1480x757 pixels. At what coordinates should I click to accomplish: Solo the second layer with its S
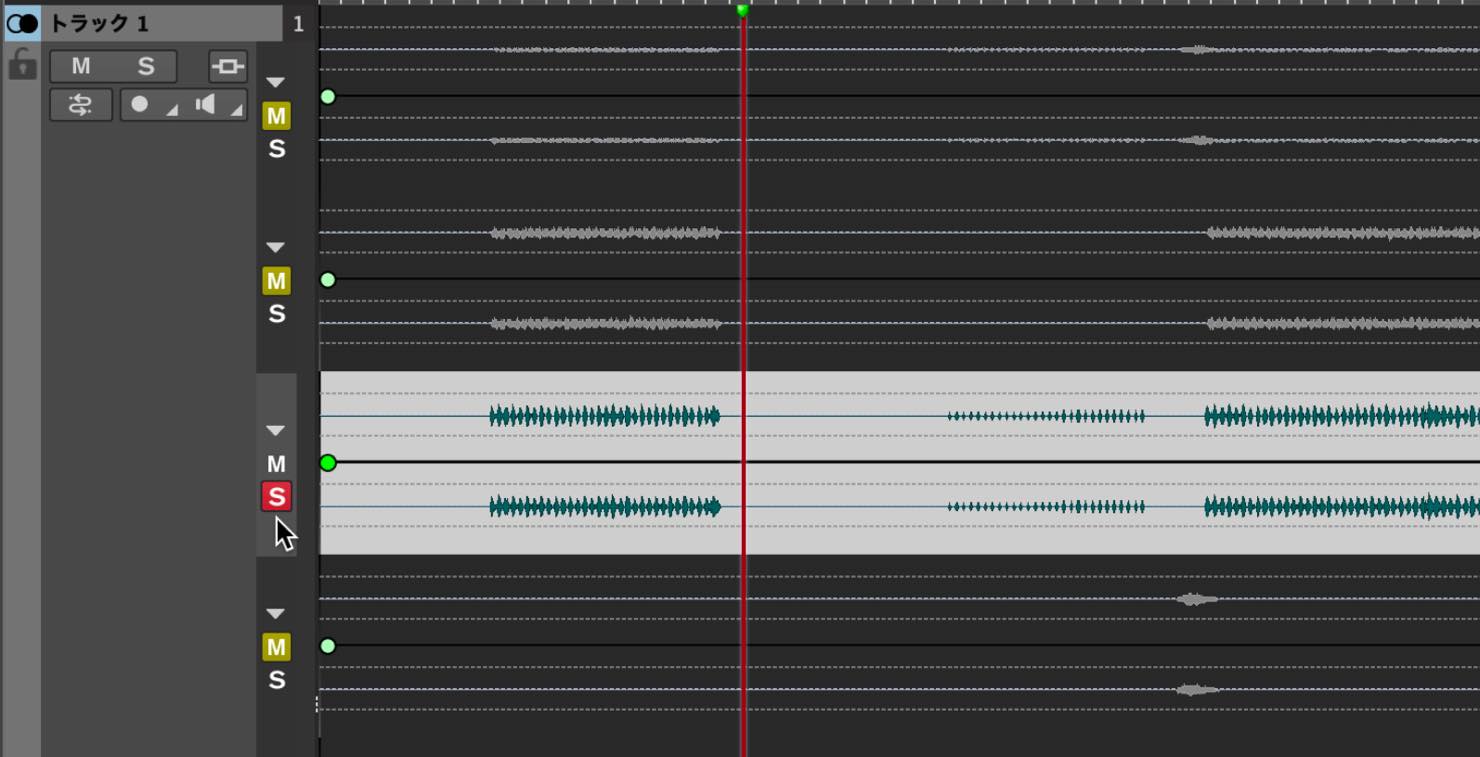(277, 314)
